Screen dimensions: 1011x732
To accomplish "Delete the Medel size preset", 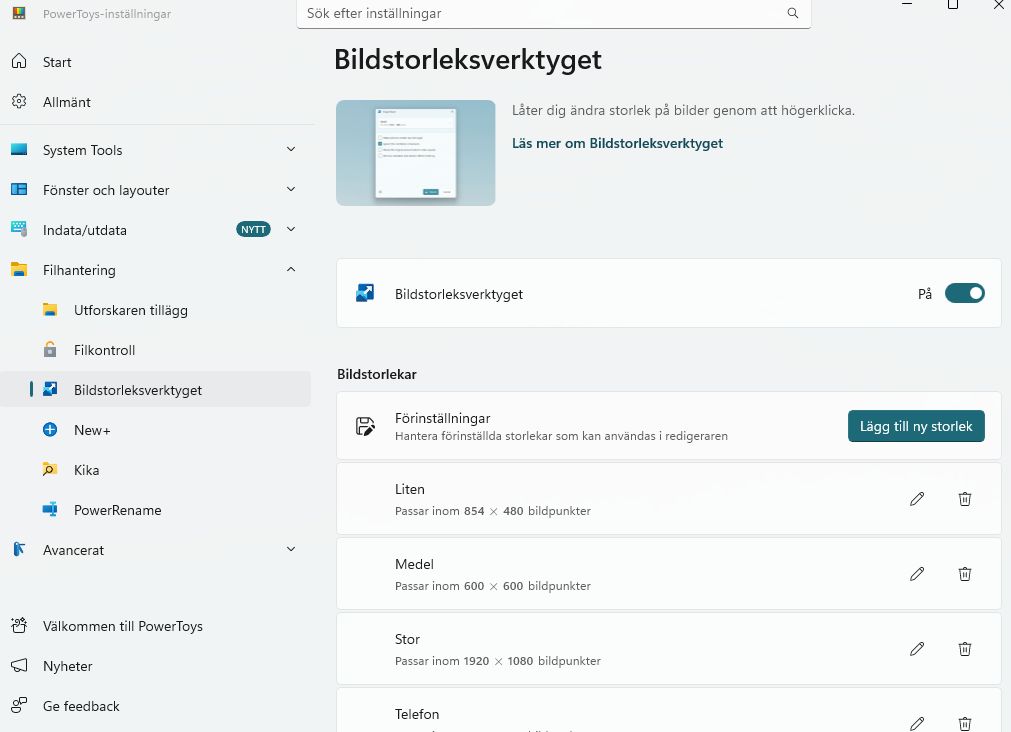I will [965, 573].
